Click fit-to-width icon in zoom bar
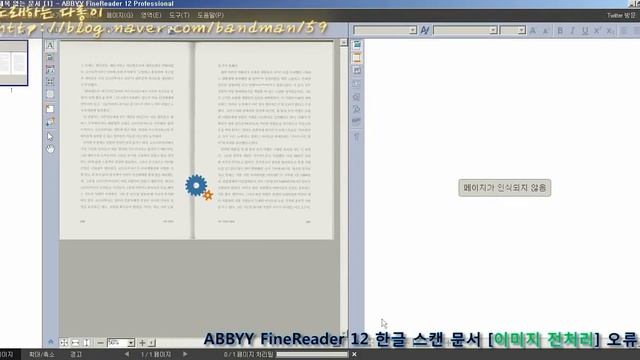The height and width of the screenshot is (360, 640). 76,343
